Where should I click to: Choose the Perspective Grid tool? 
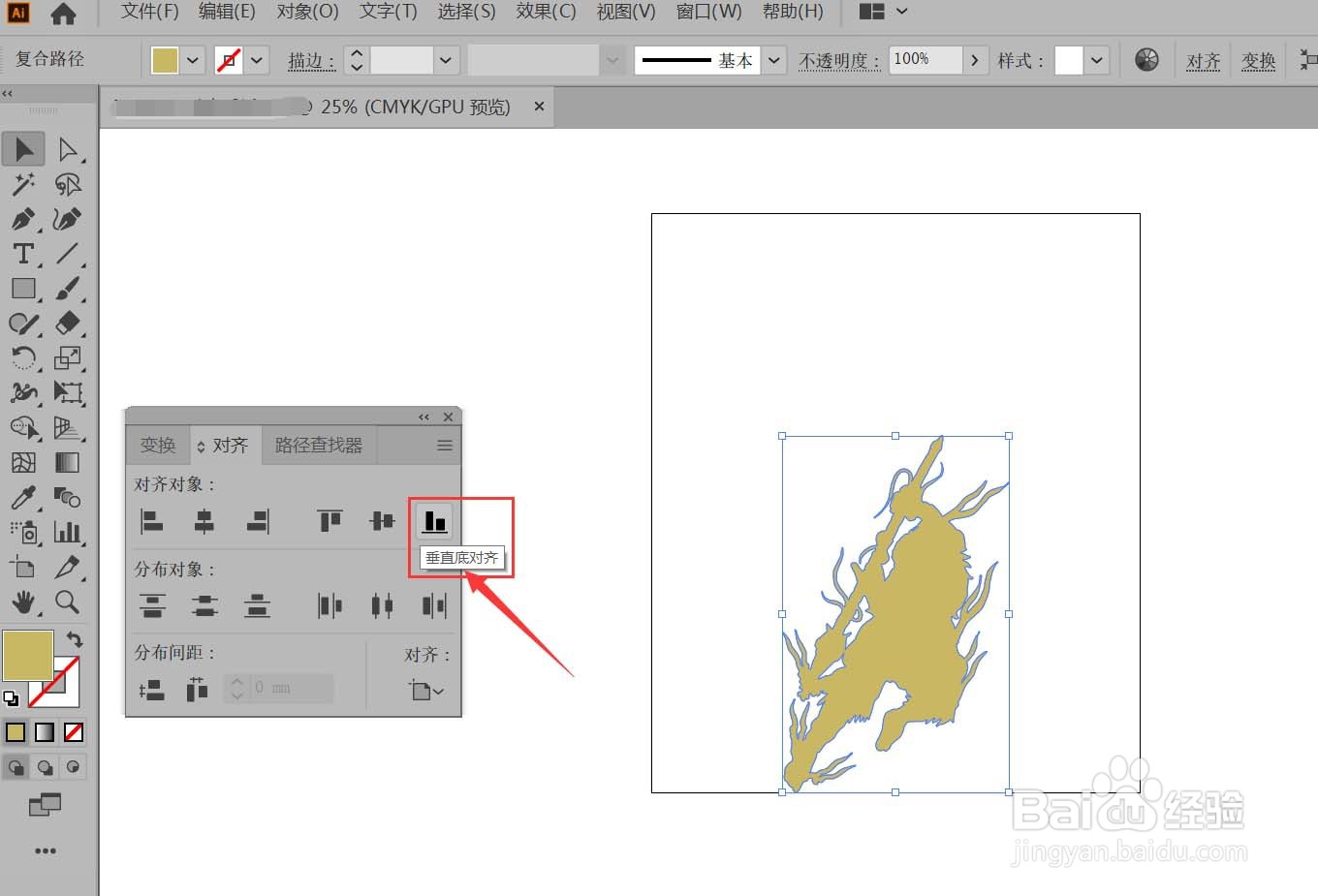pos(68,428)
